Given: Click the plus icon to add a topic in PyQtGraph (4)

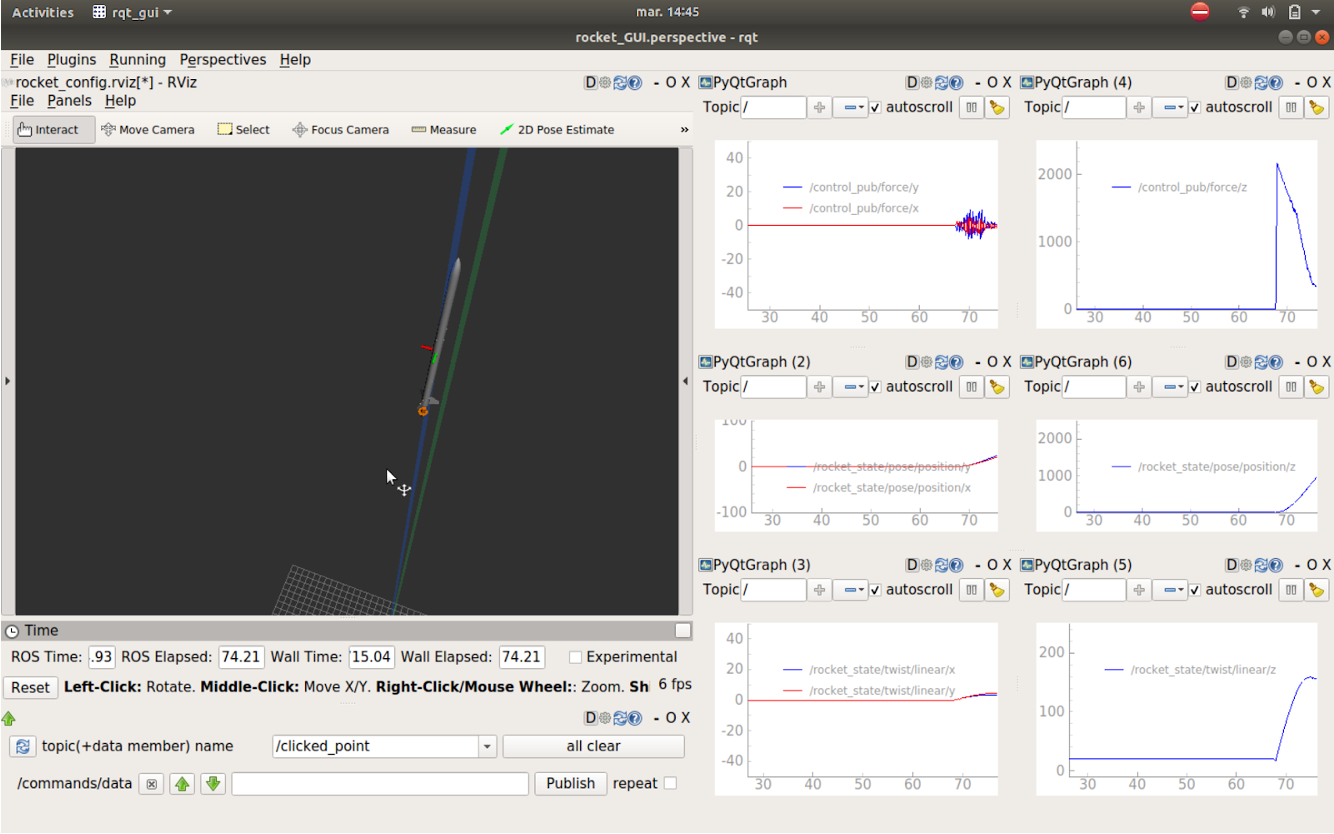Looking at the screenshot, I should coord(1139,107).
